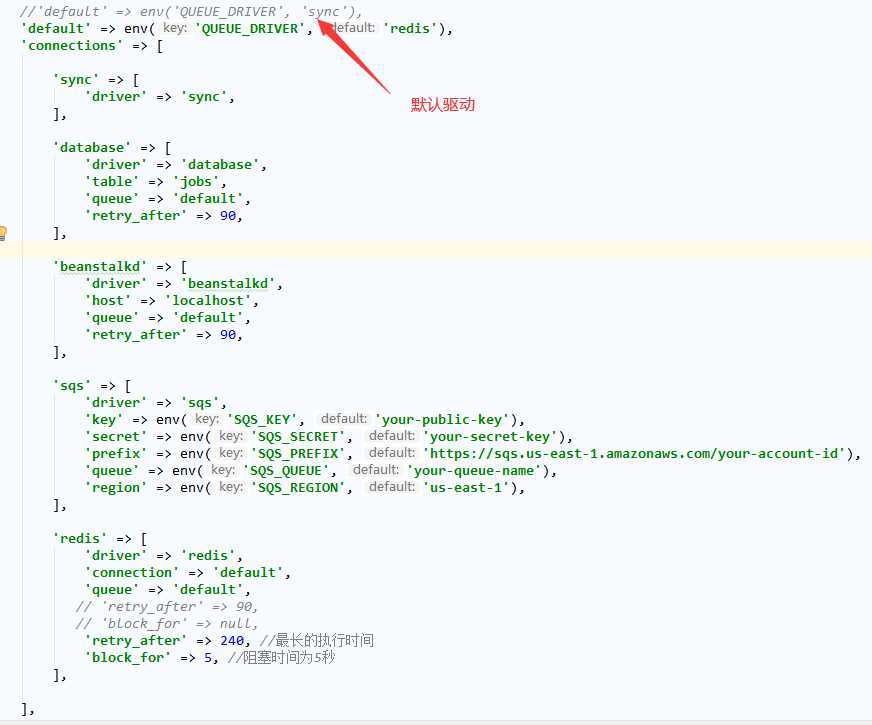Click the 'jobs' table value
Screen dimensions: 872x725
point(196,181)
